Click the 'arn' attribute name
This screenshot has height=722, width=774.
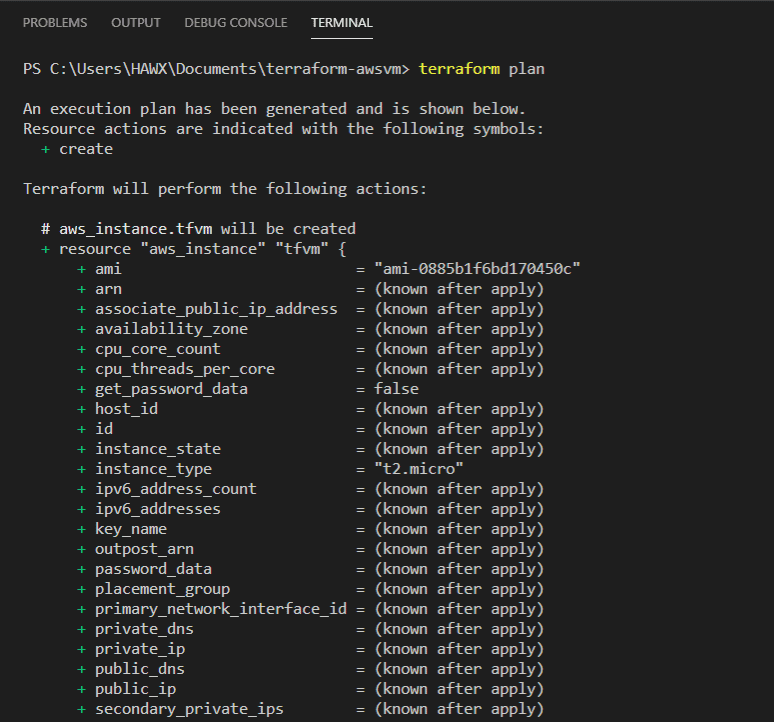coord(108,289)
